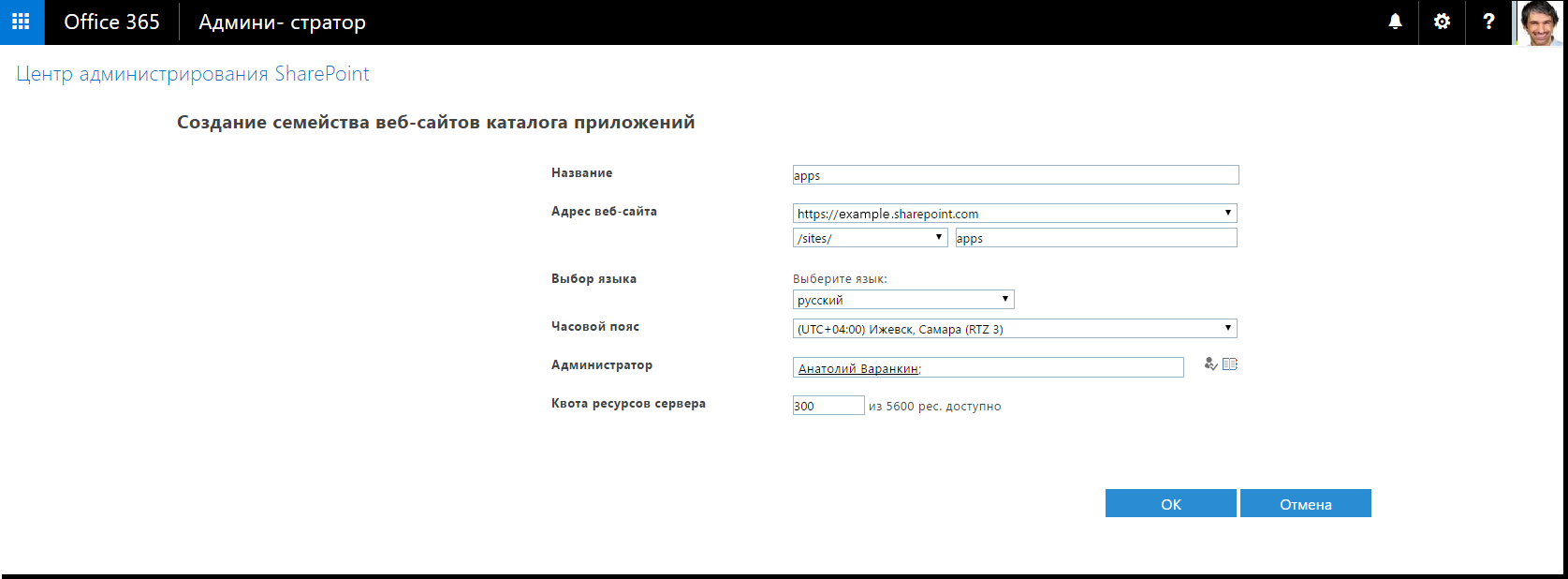1568x579 pixels.
Task: Click the help question mark icon
Action: [1488, 22]
